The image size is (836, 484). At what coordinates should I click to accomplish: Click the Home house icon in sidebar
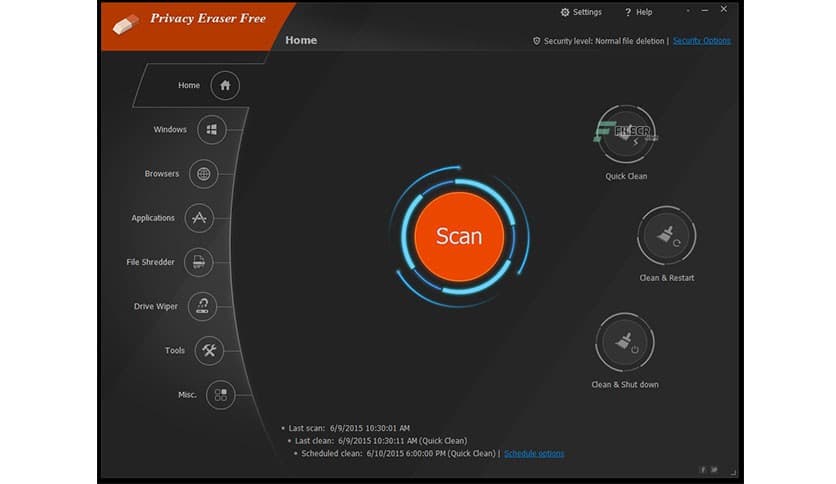pos(225,85)
